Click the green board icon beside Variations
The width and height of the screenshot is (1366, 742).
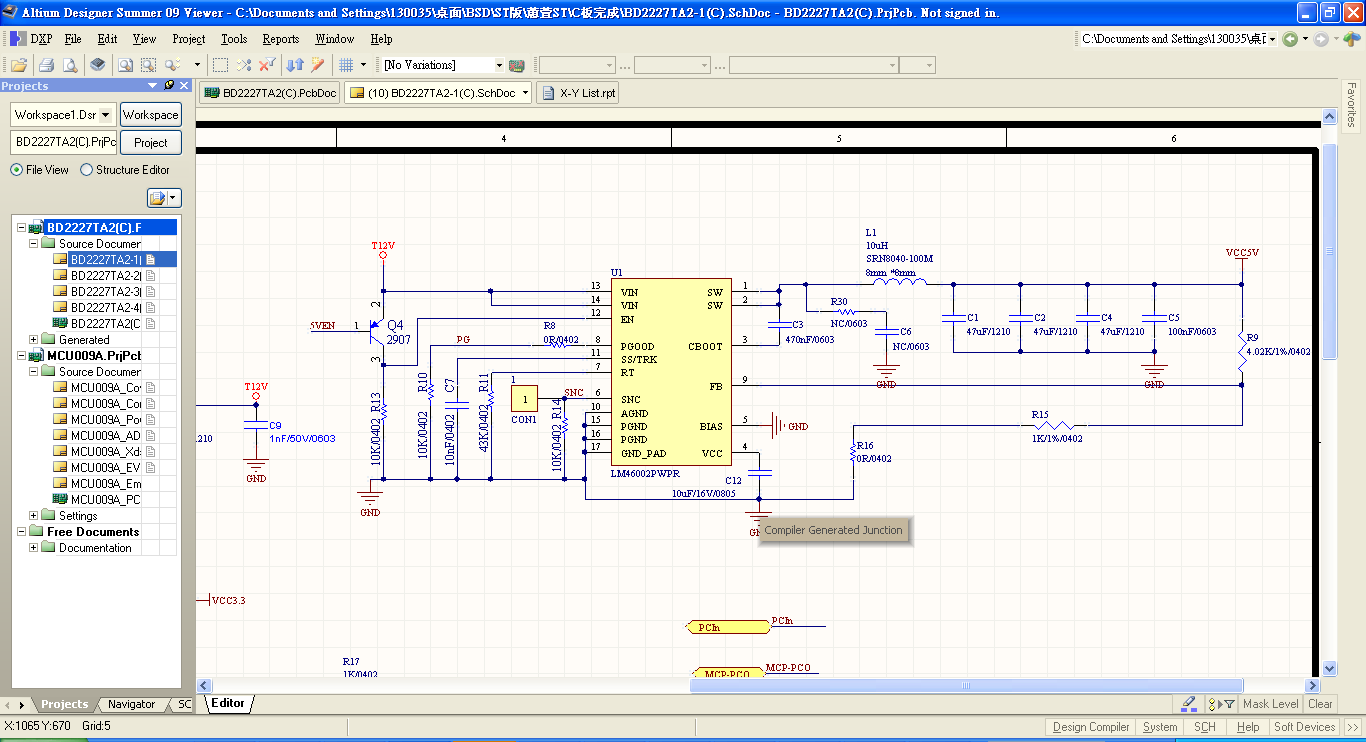pos(517,65)
